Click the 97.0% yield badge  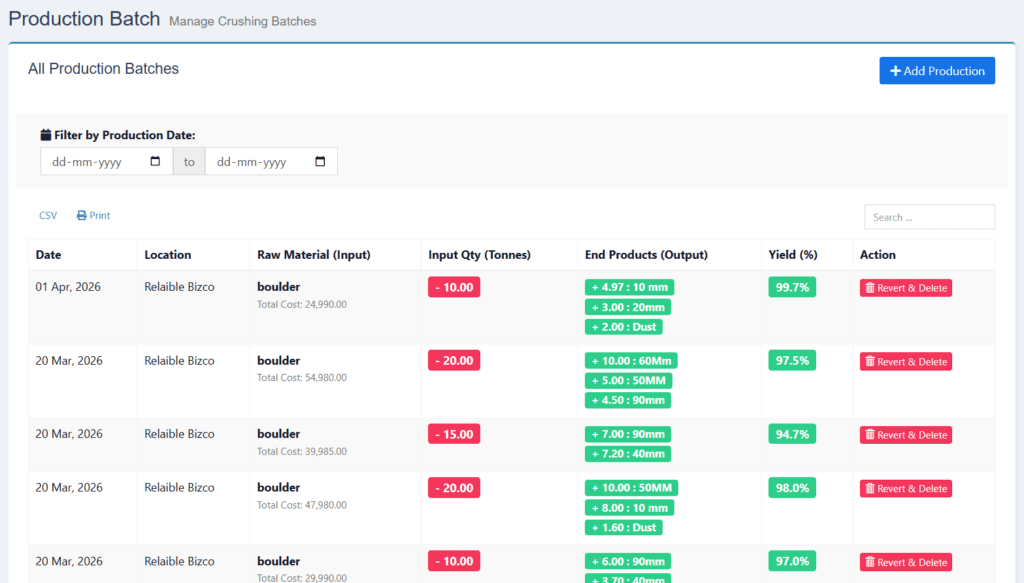[x=792, y=561]
